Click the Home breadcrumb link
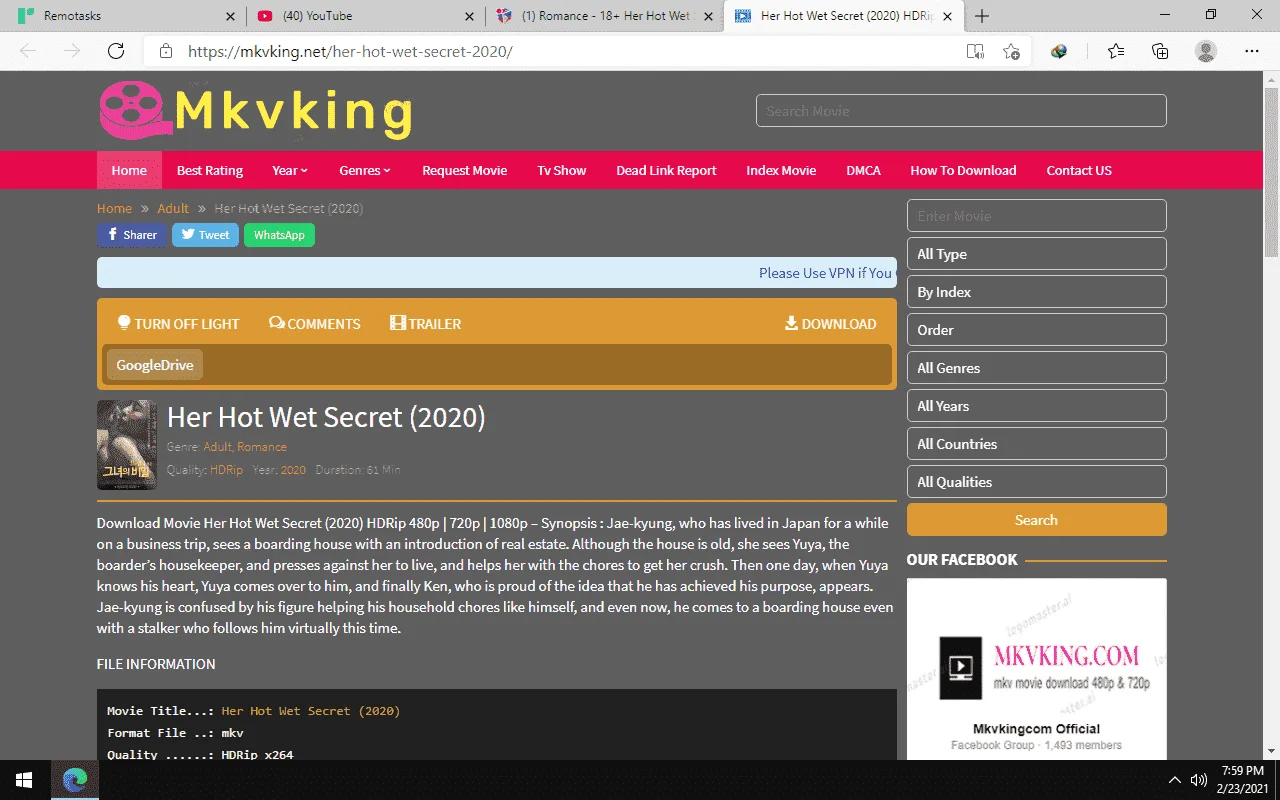The width and height of the screenshot is (1280, 800). tap(114, 208)
